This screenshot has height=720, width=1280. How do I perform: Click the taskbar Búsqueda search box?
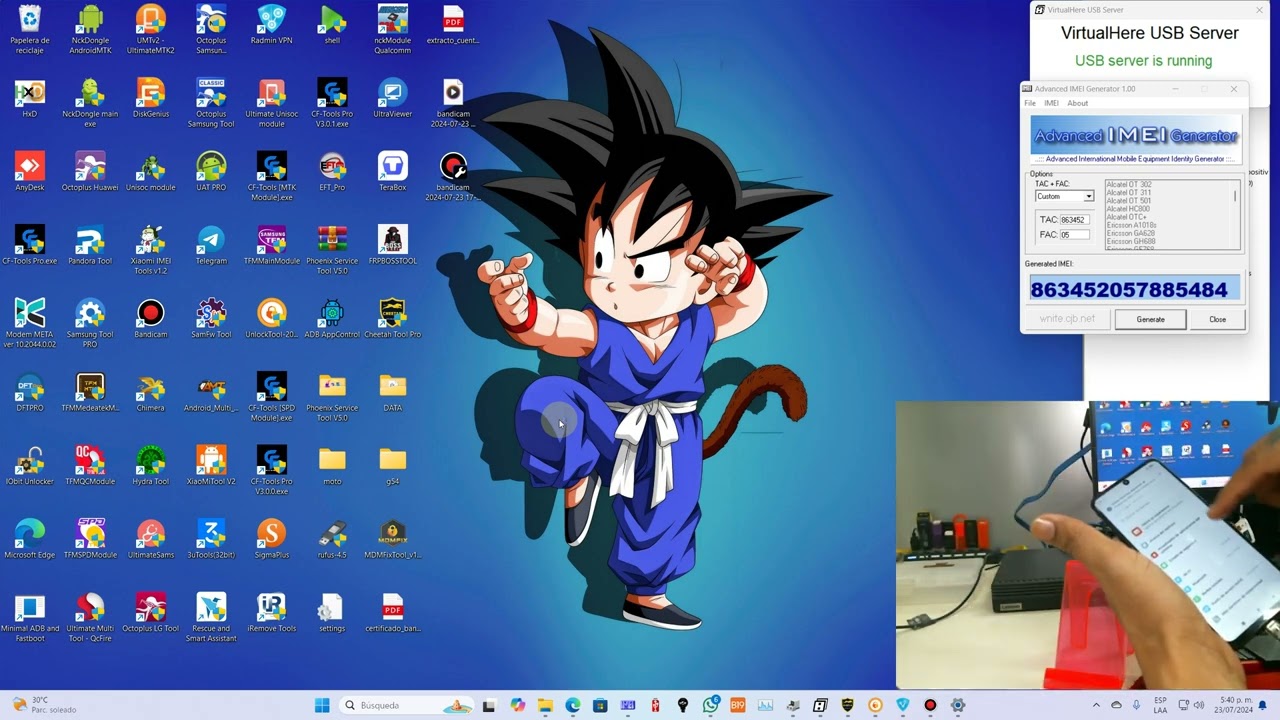[x=404, y=705]
